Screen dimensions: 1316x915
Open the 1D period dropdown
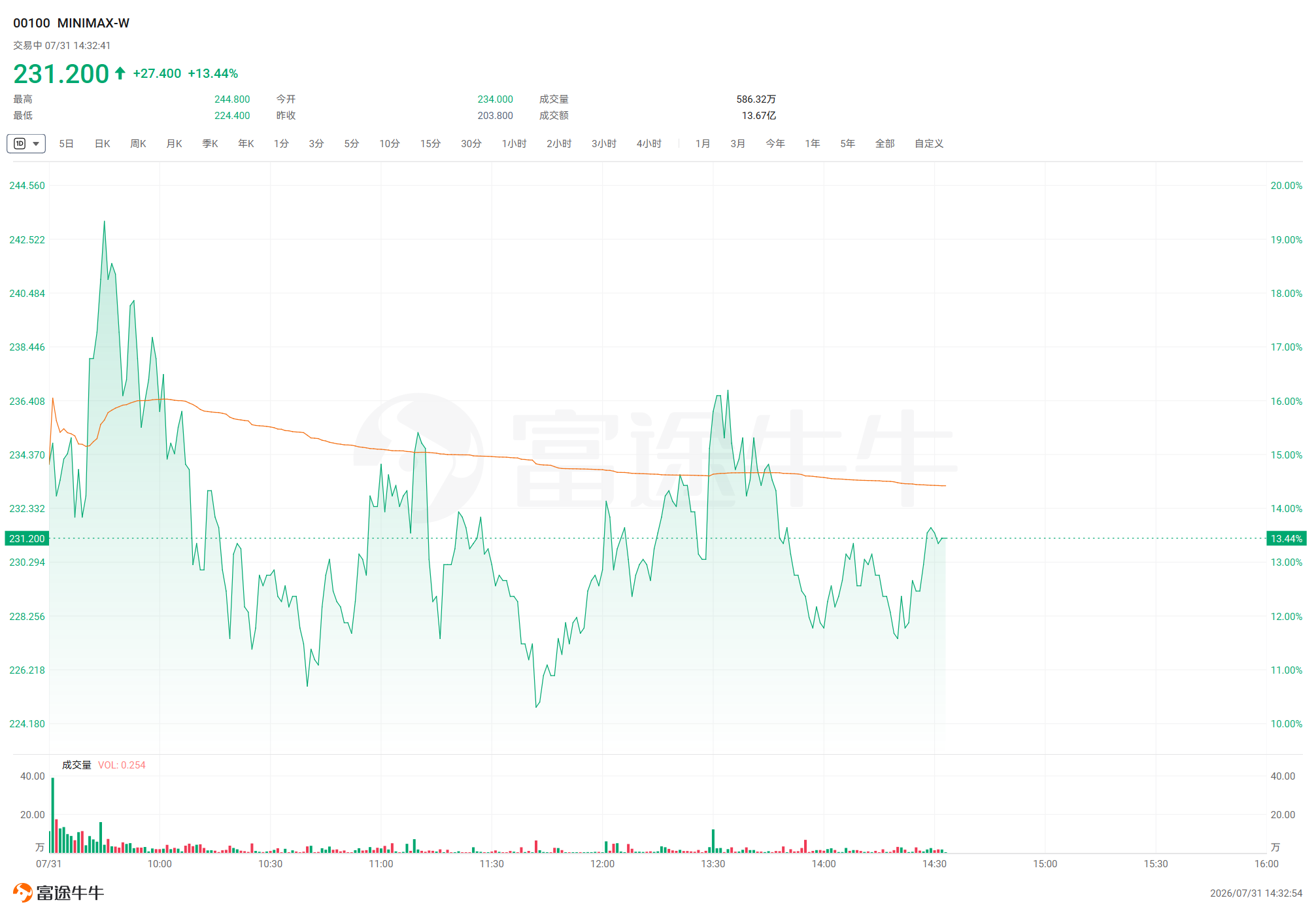26,143
